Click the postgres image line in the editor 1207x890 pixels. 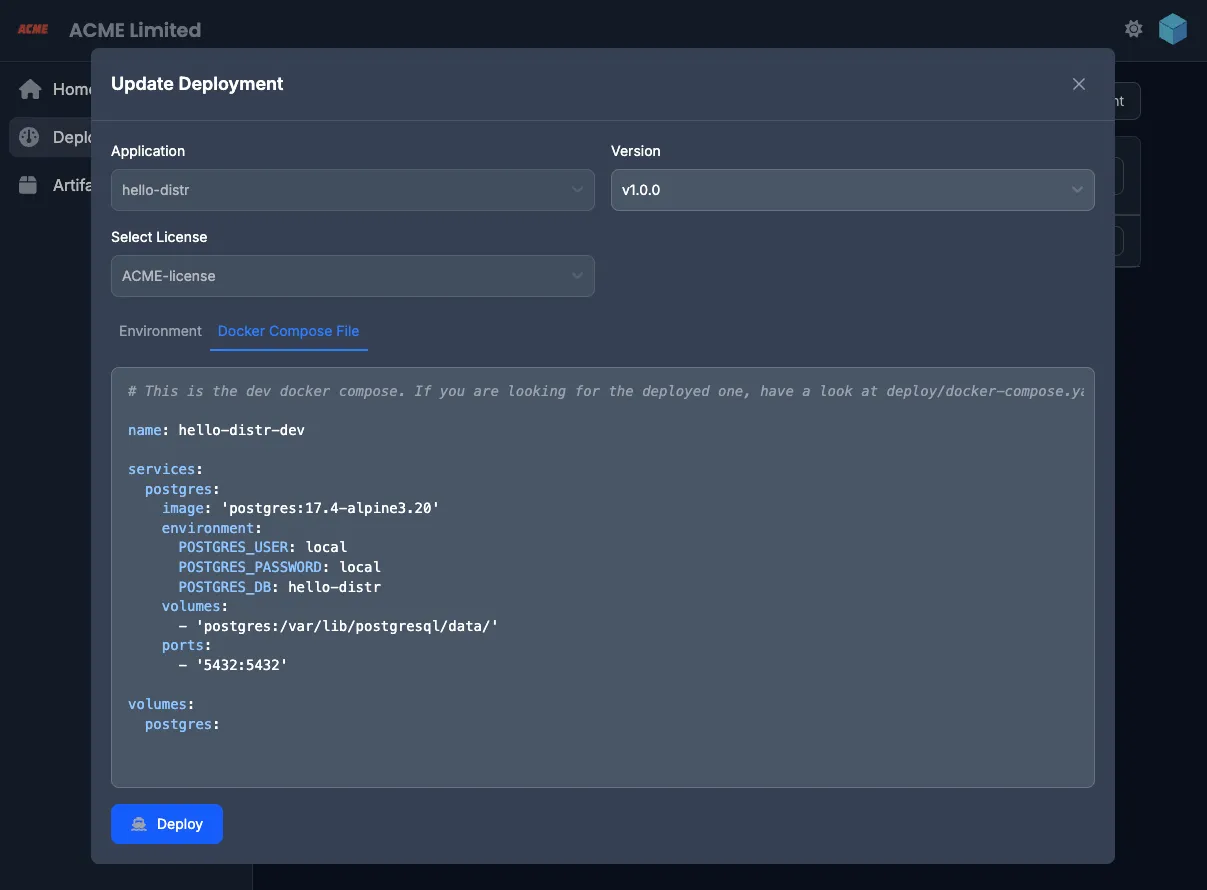point(300,508)
